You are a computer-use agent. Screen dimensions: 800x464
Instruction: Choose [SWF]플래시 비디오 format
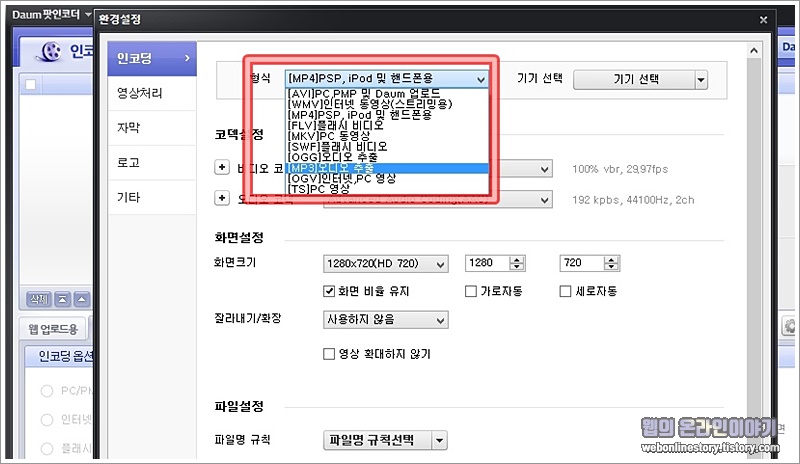(x=386, y=146)
